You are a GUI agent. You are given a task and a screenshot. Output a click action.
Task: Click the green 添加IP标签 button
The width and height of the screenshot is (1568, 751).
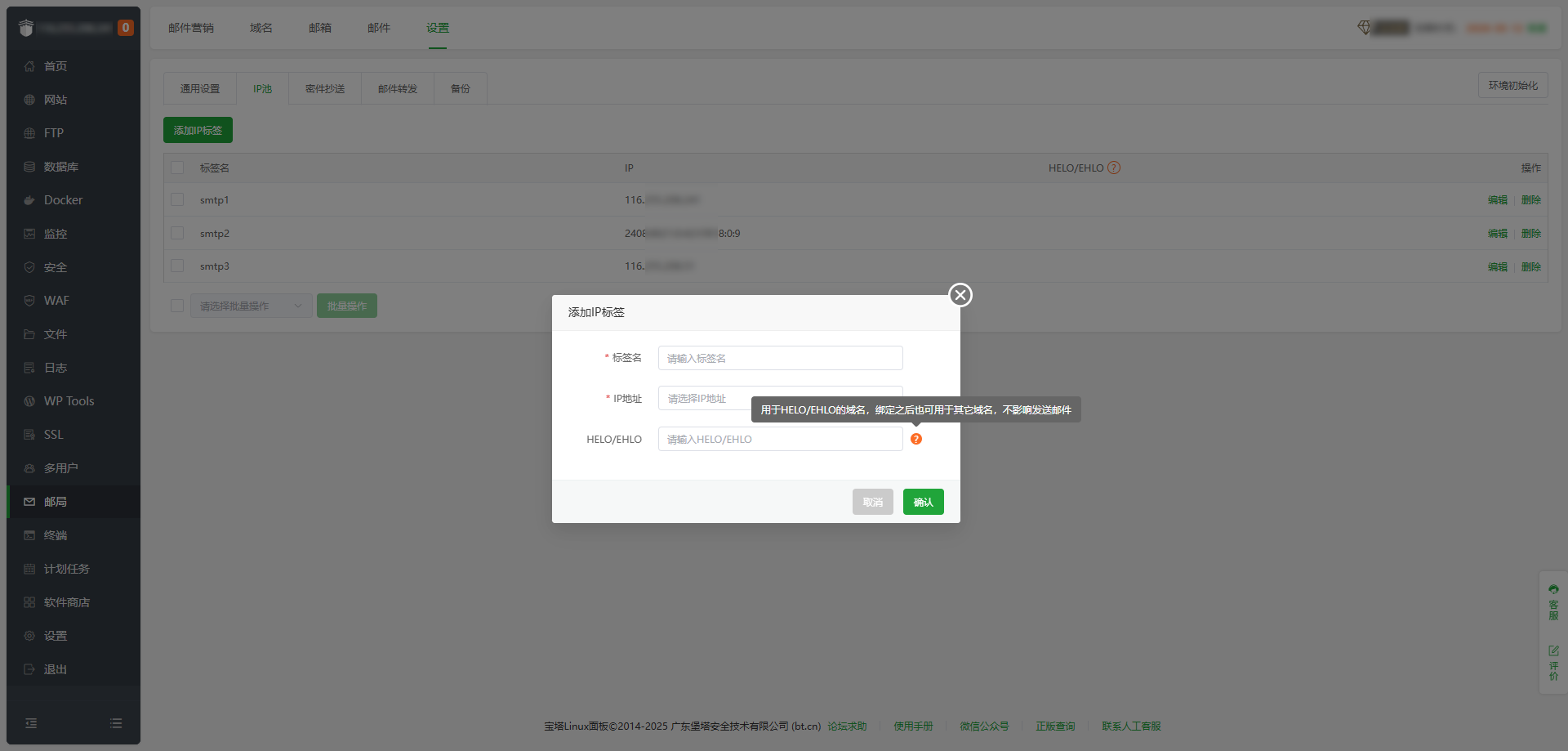[198, 130]
